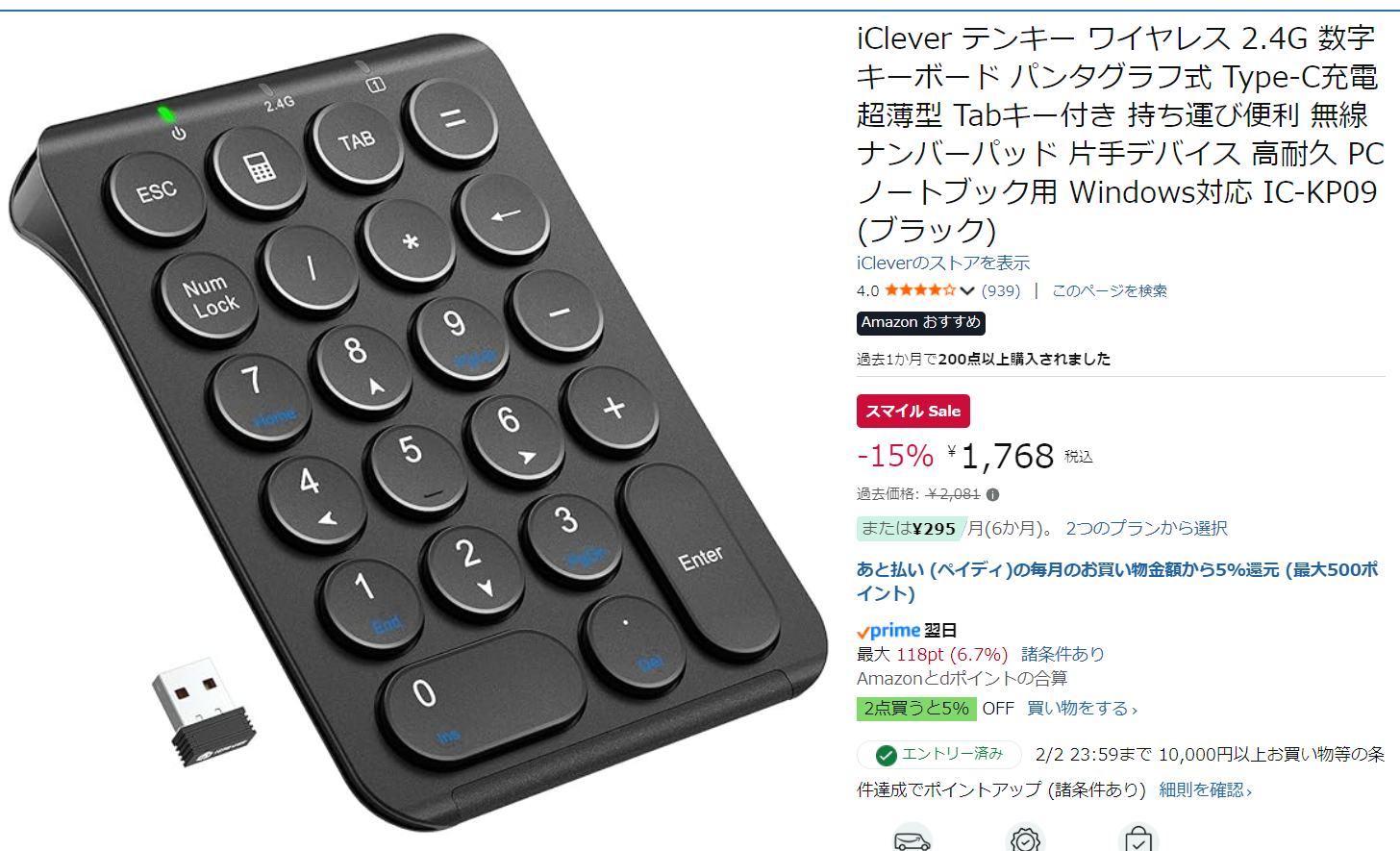Click the 諸条件あり points conditions link
The image size is (1400, 851).
[1062, 655]
